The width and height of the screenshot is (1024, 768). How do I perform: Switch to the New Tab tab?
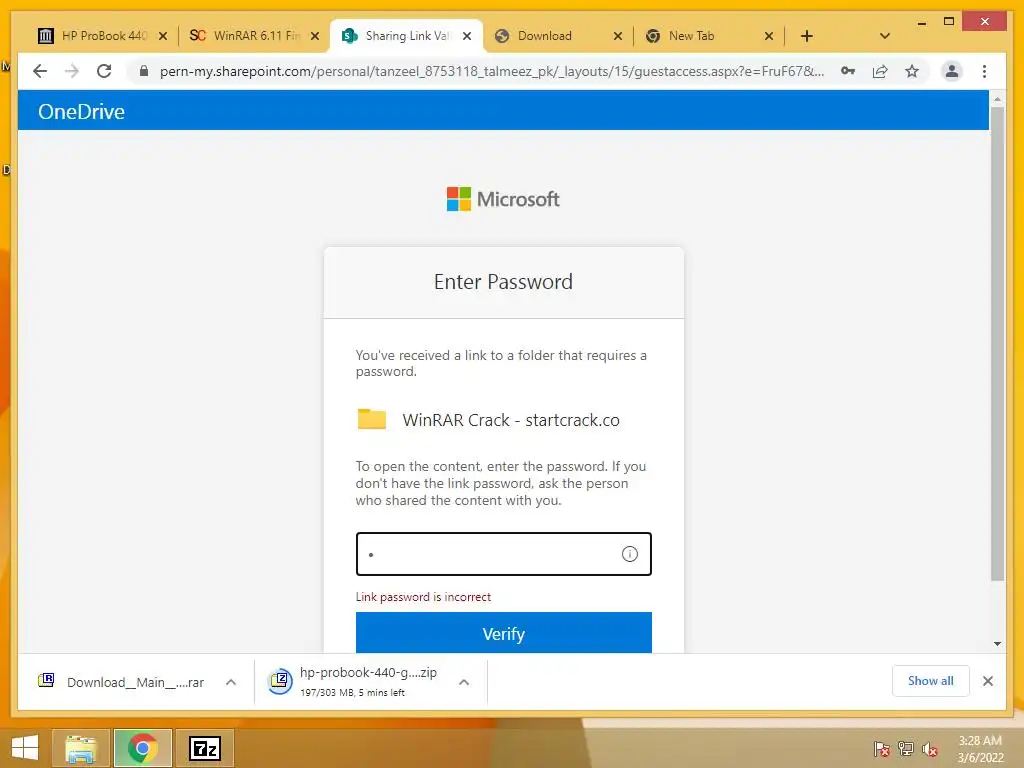pyautogui.click(x=709, y=36)
